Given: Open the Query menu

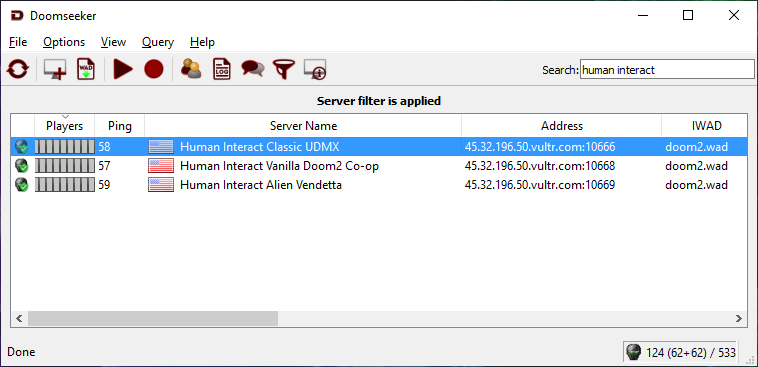Looking at the screenshot, I should click(x=158, y=42).
